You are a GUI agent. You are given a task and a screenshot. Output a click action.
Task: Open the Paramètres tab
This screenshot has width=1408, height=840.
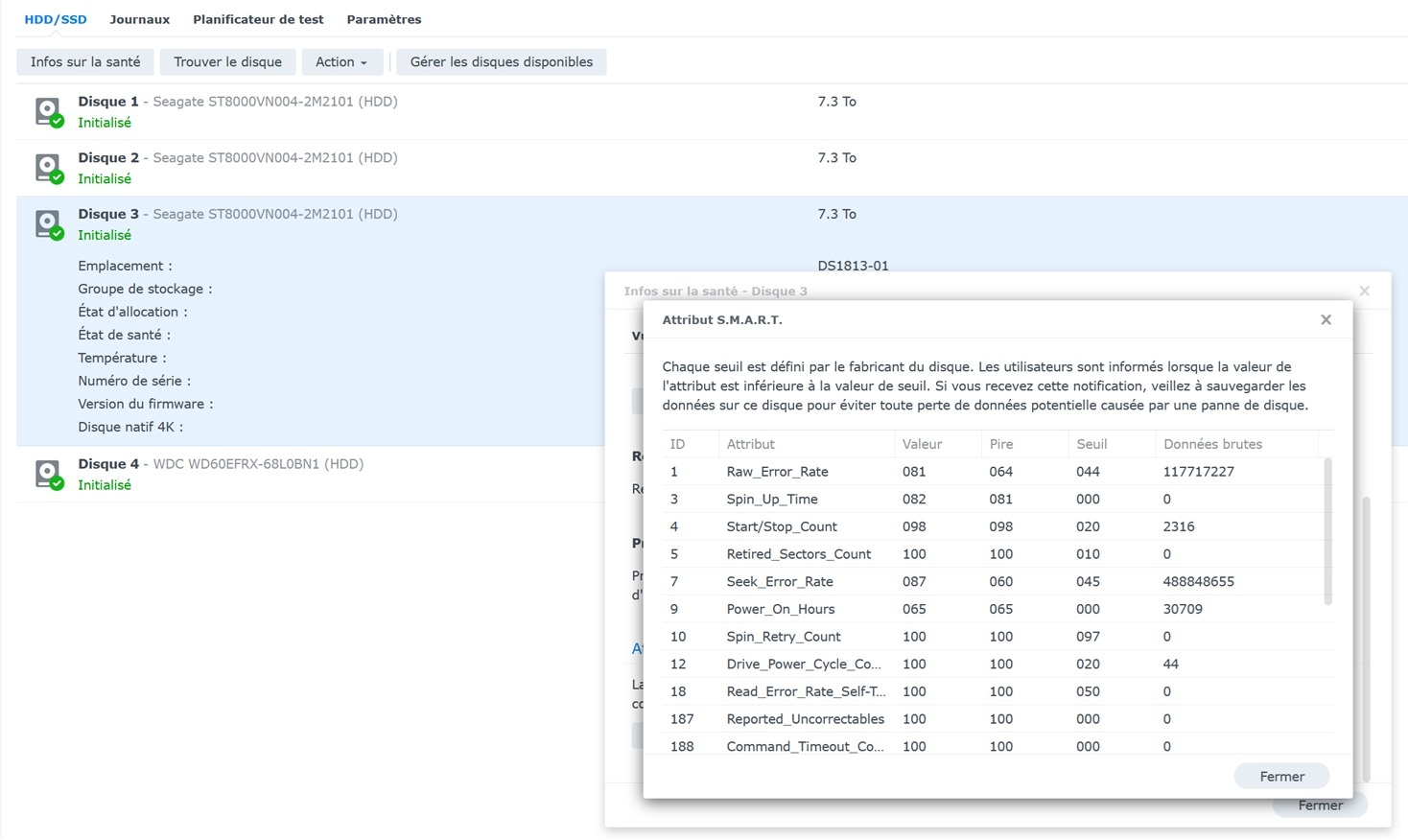[384, 19]
